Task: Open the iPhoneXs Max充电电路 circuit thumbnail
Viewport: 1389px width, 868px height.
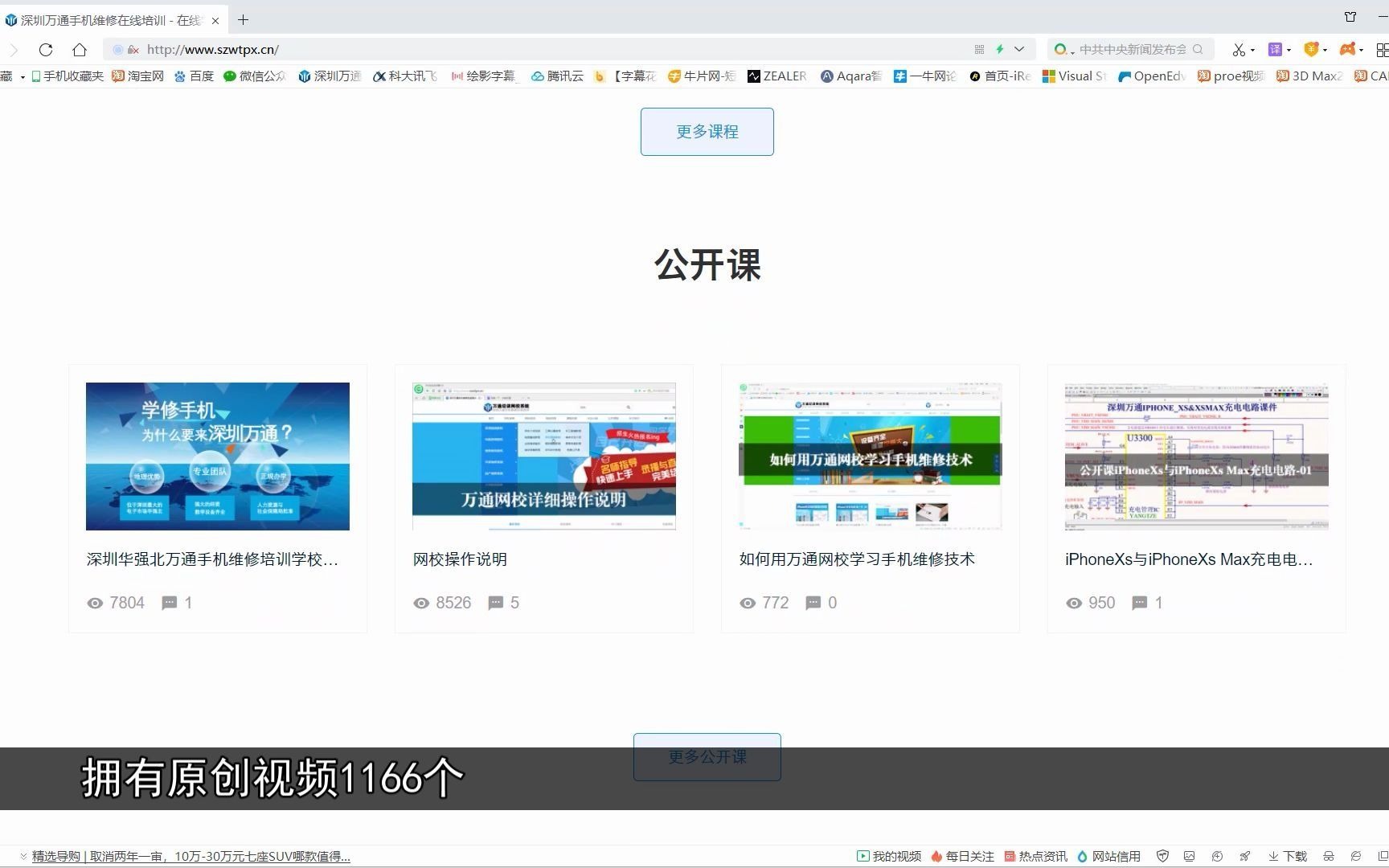Action: [1197, 457]
